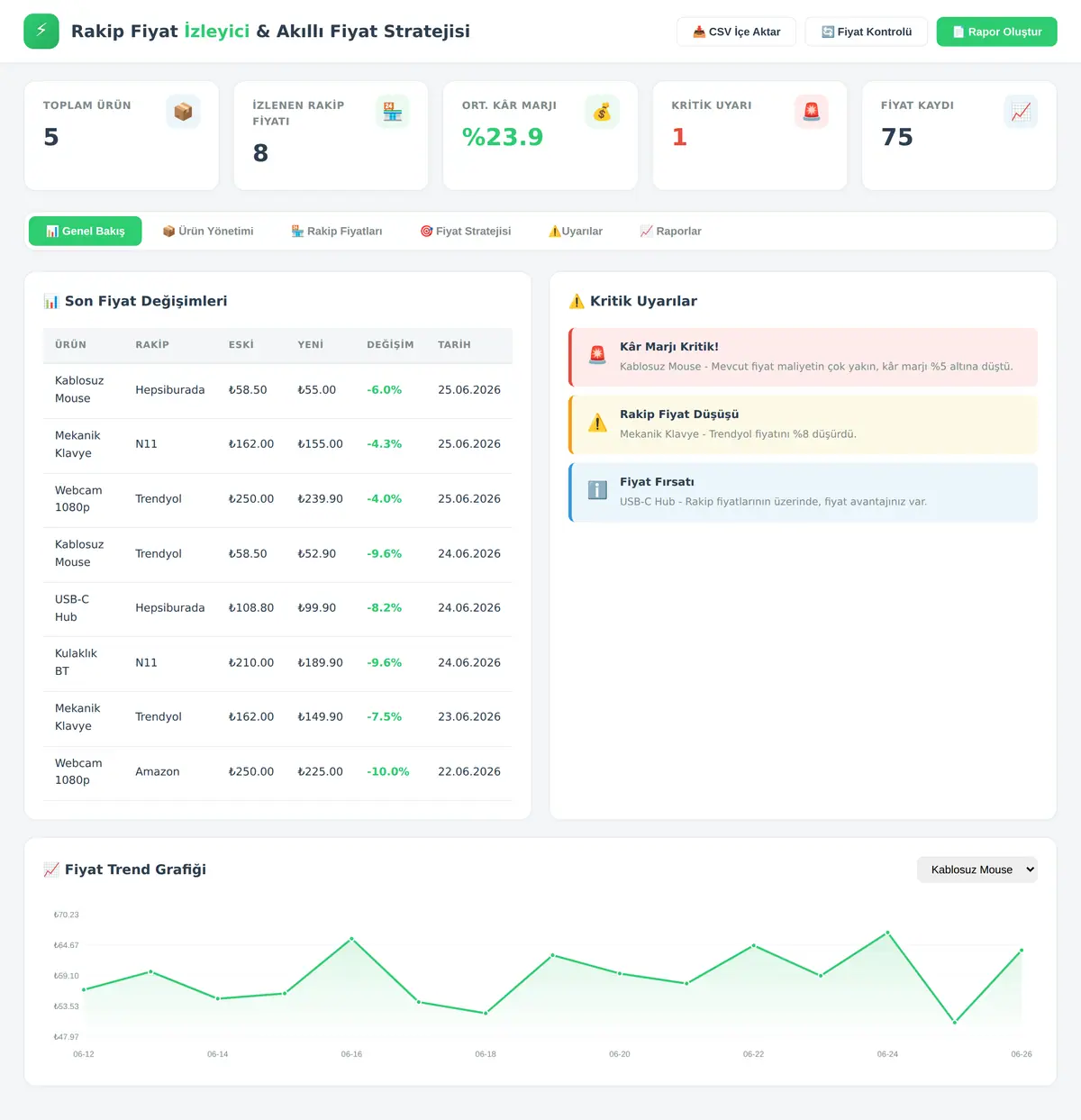Click the siren icon in Kritik Uyarı card
The width and height of the screenshot is (1081, 1120).
(x=812, y=112)
